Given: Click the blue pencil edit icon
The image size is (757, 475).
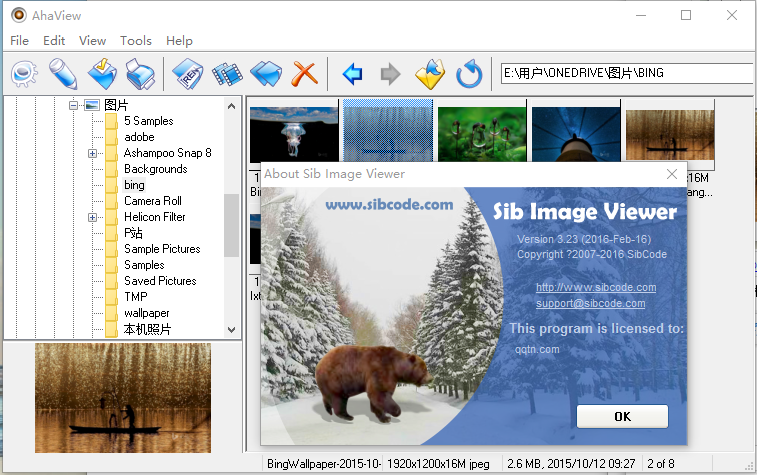Looking at the screenshot, I should point(63,73).
